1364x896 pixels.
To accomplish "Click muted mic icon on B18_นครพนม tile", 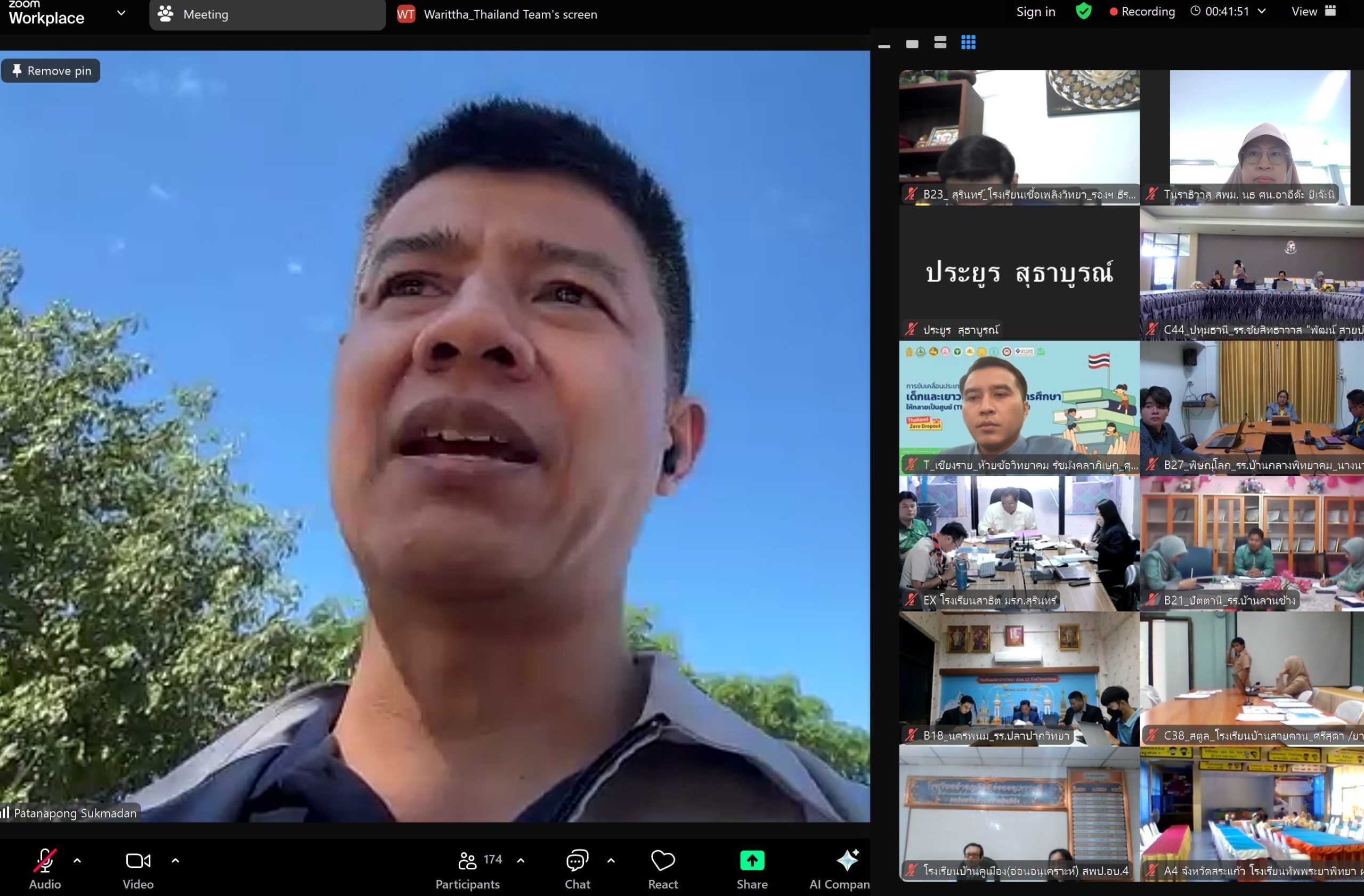I will (911, 735).
